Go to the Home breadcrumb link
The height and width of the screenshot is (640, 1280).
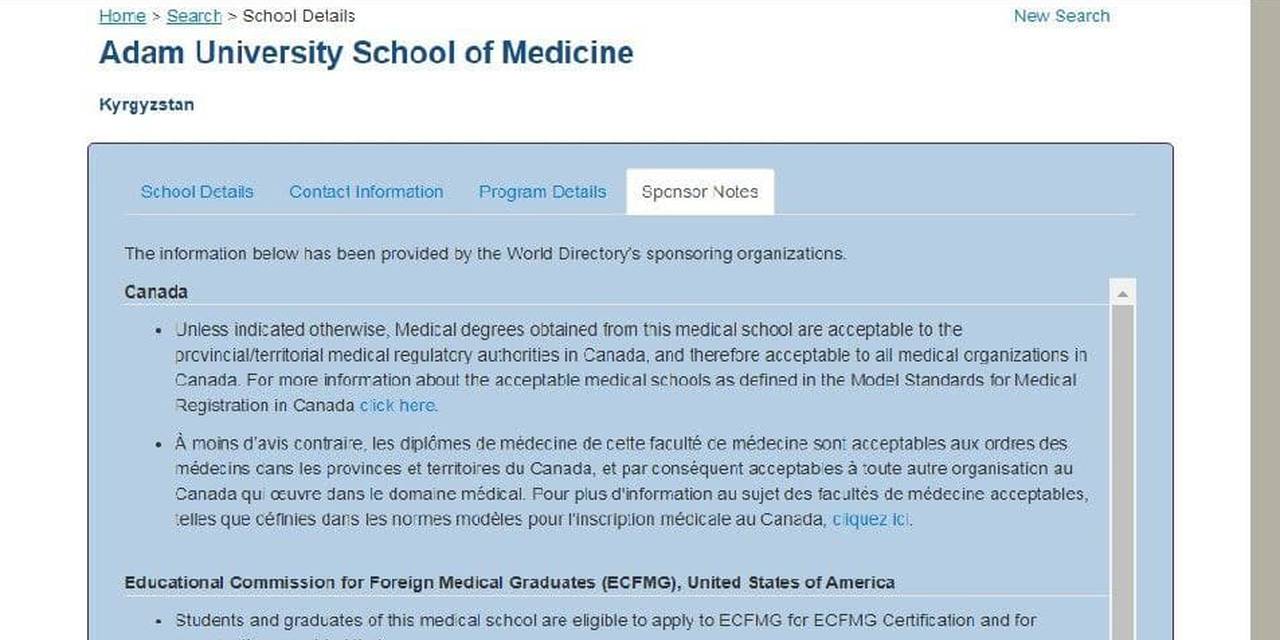tap(122, 16)
